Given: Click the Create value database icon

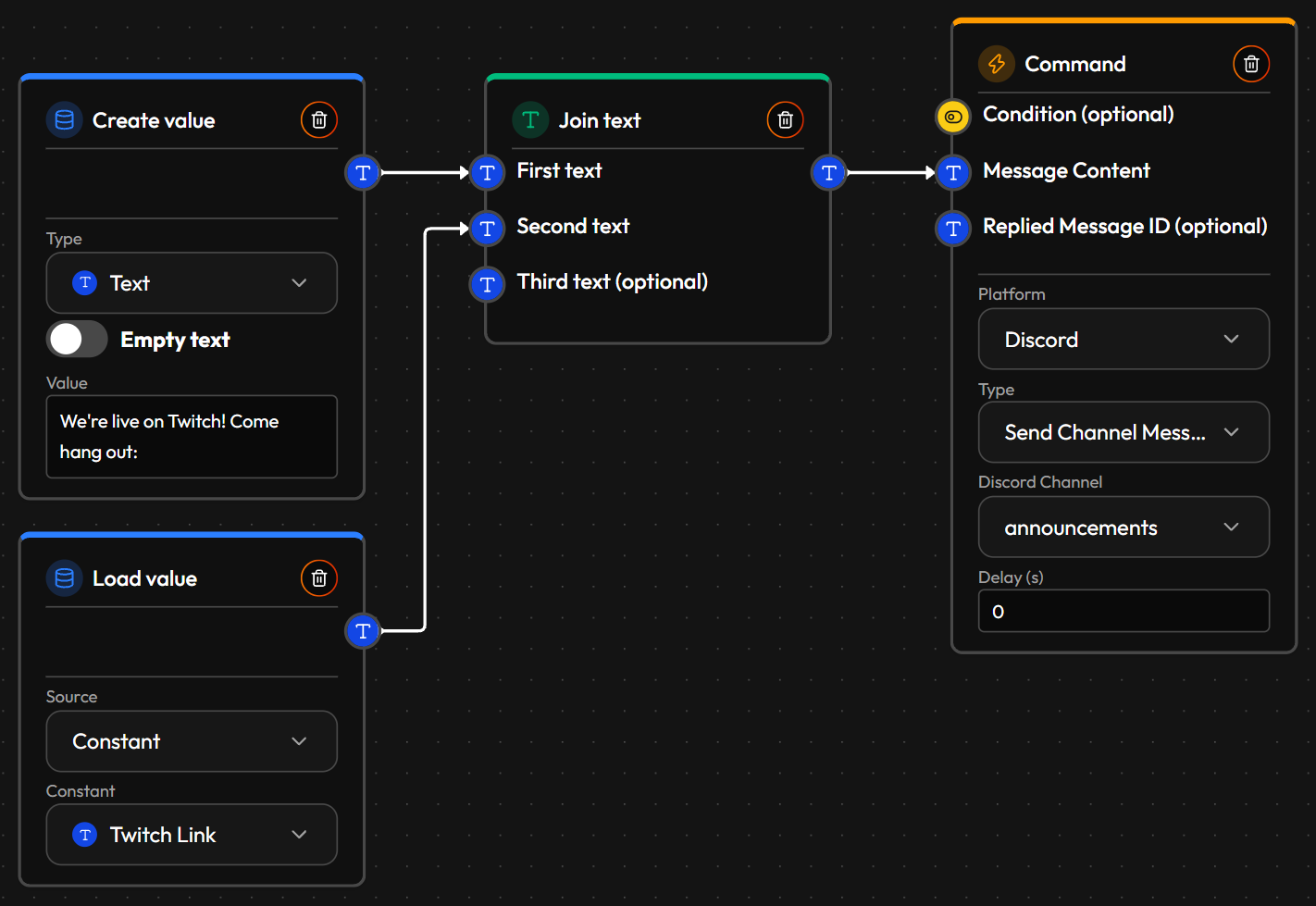Looking at the screenshot, I should click(64, 121).
